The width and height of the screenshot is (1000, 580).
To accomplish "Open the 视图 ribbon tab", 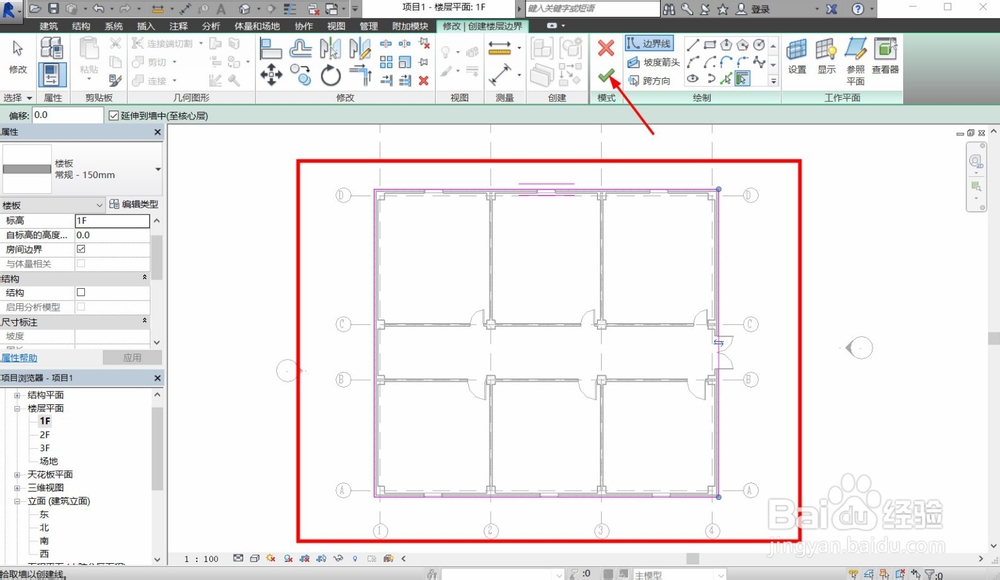I will [x=336, y=26].
